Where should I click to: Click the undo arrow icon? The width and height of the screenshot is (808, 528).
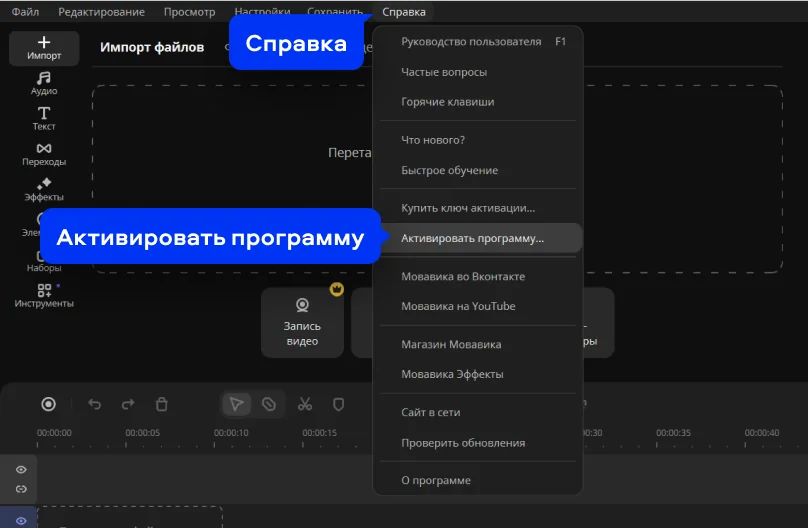coord(95,404)
